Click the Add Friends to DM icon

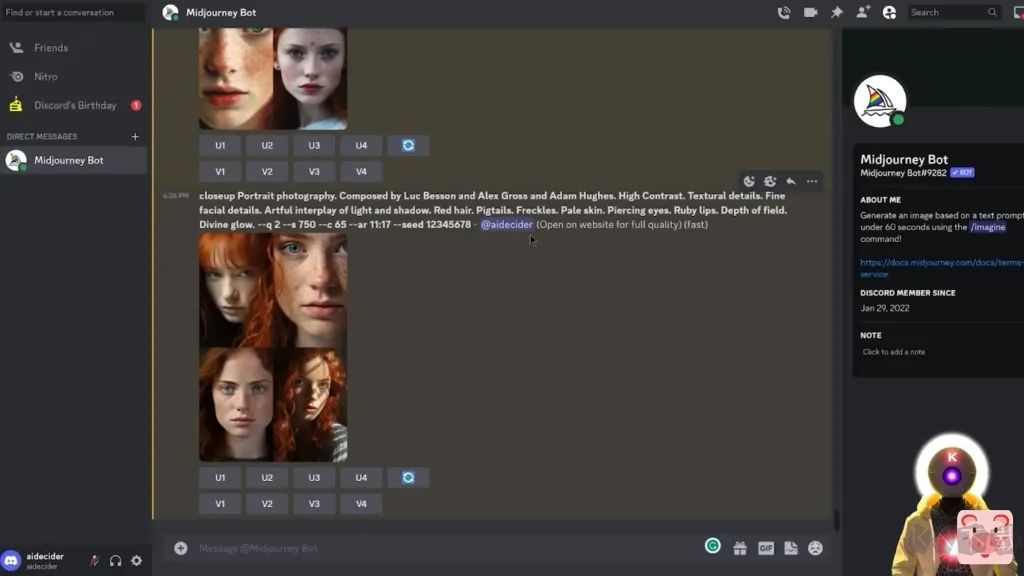point(863,13)
